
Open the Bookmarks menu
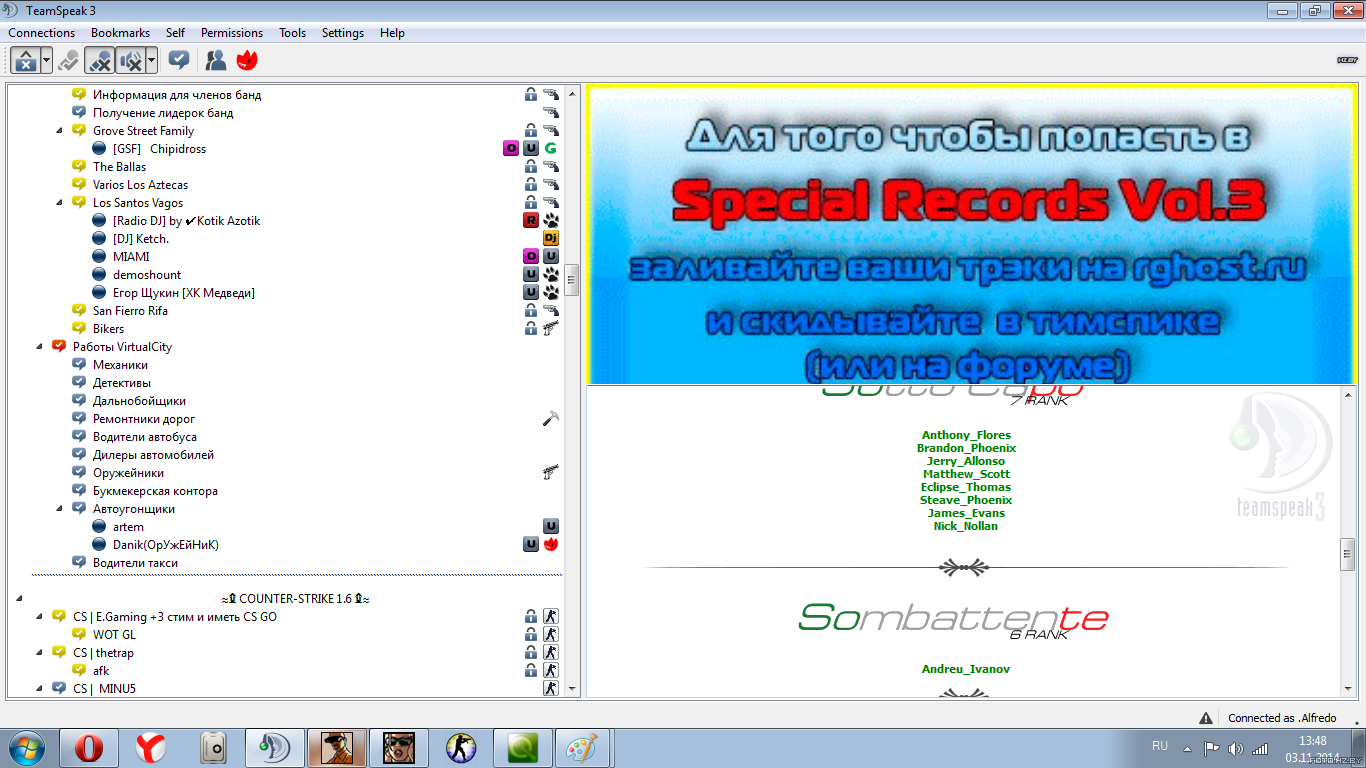coord(120,33)
